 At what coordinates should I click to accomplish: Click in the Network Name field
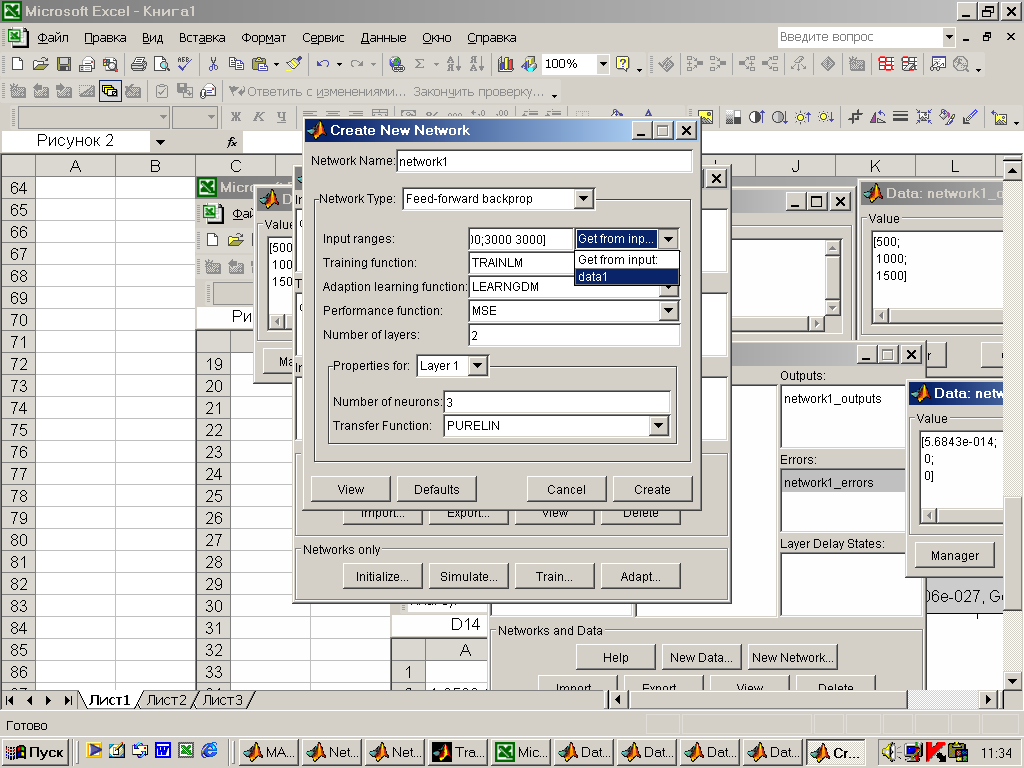(544, 161)
